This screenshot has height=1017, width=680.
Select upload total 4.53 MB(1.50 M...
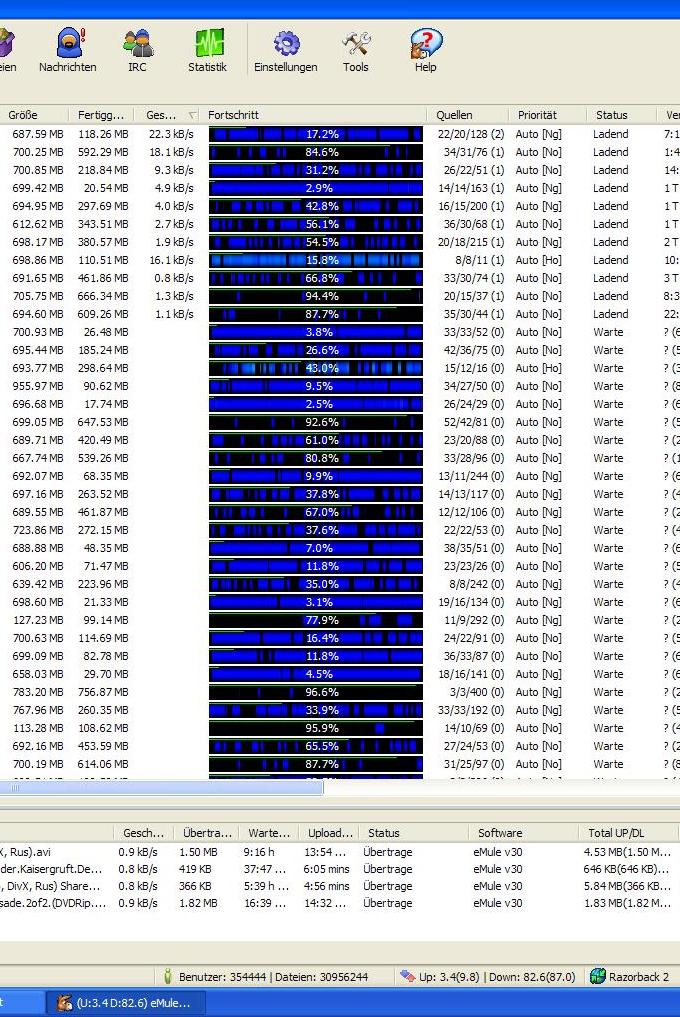[627, 852]
